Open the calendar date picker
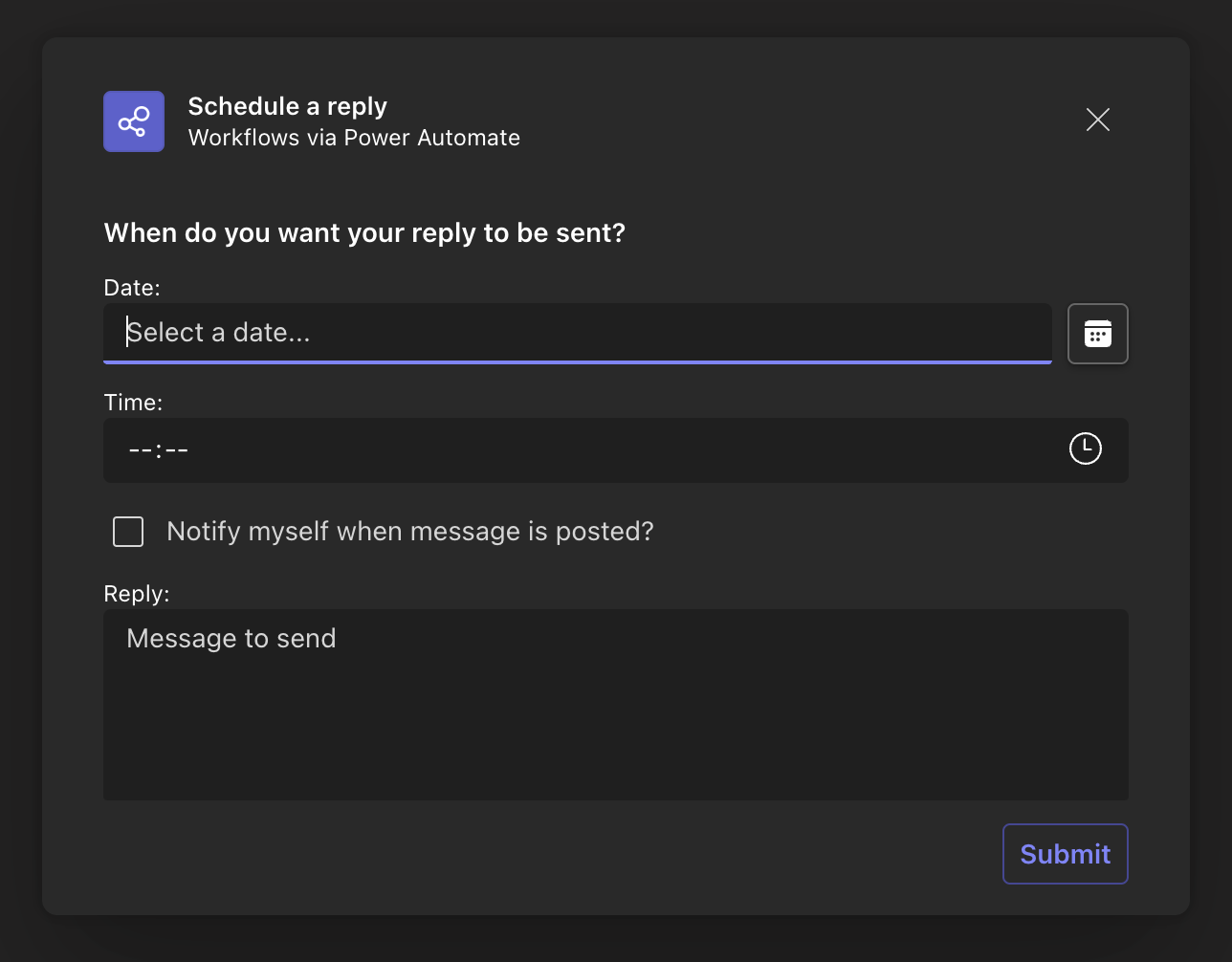1232x962 pixels. click(1097, 334)
